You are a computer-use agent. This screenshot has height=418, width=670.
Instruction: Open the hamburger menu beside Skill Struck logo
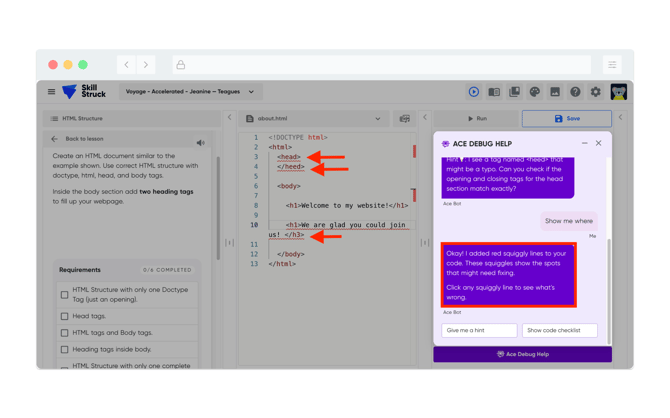[52, 92]
